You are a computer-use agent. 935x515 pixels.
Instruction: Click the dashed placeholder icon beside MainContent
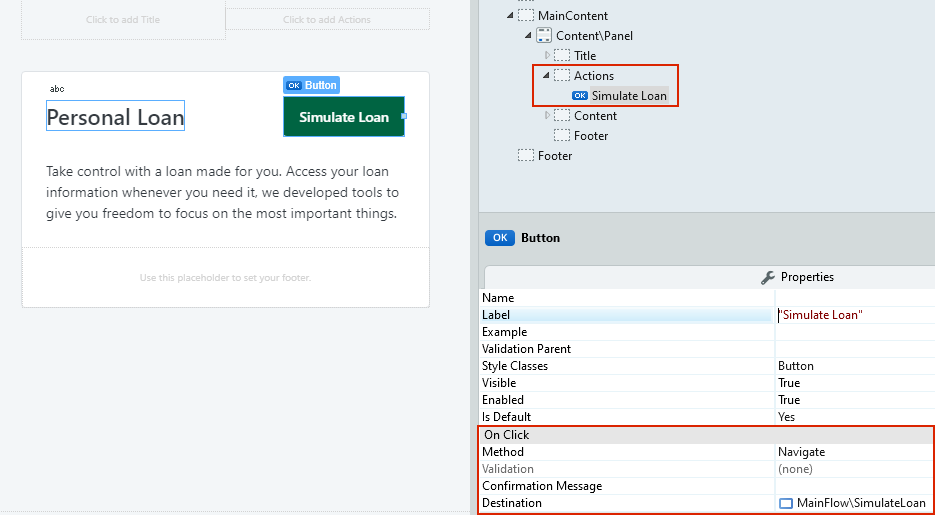pos(526,16)
